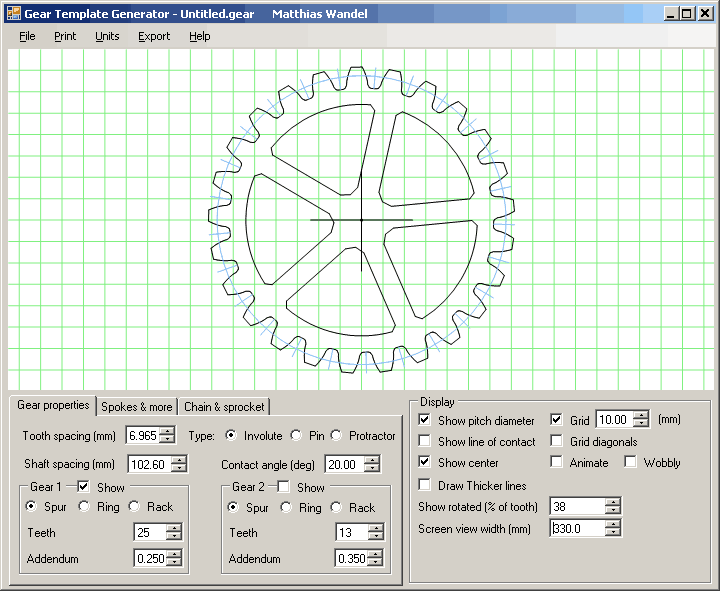Increase Contact angle with up arrow
Viewport: 720px width, 591px height.
373,460
